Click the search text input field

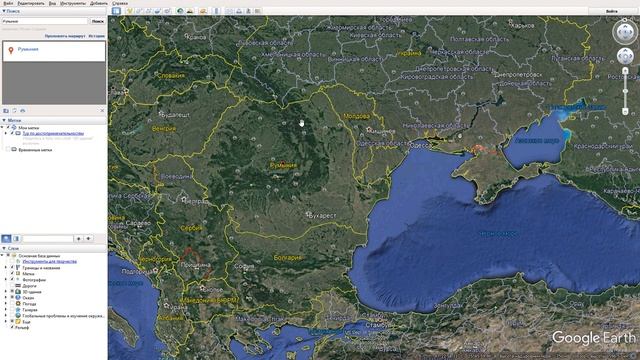tap(45, 21)
